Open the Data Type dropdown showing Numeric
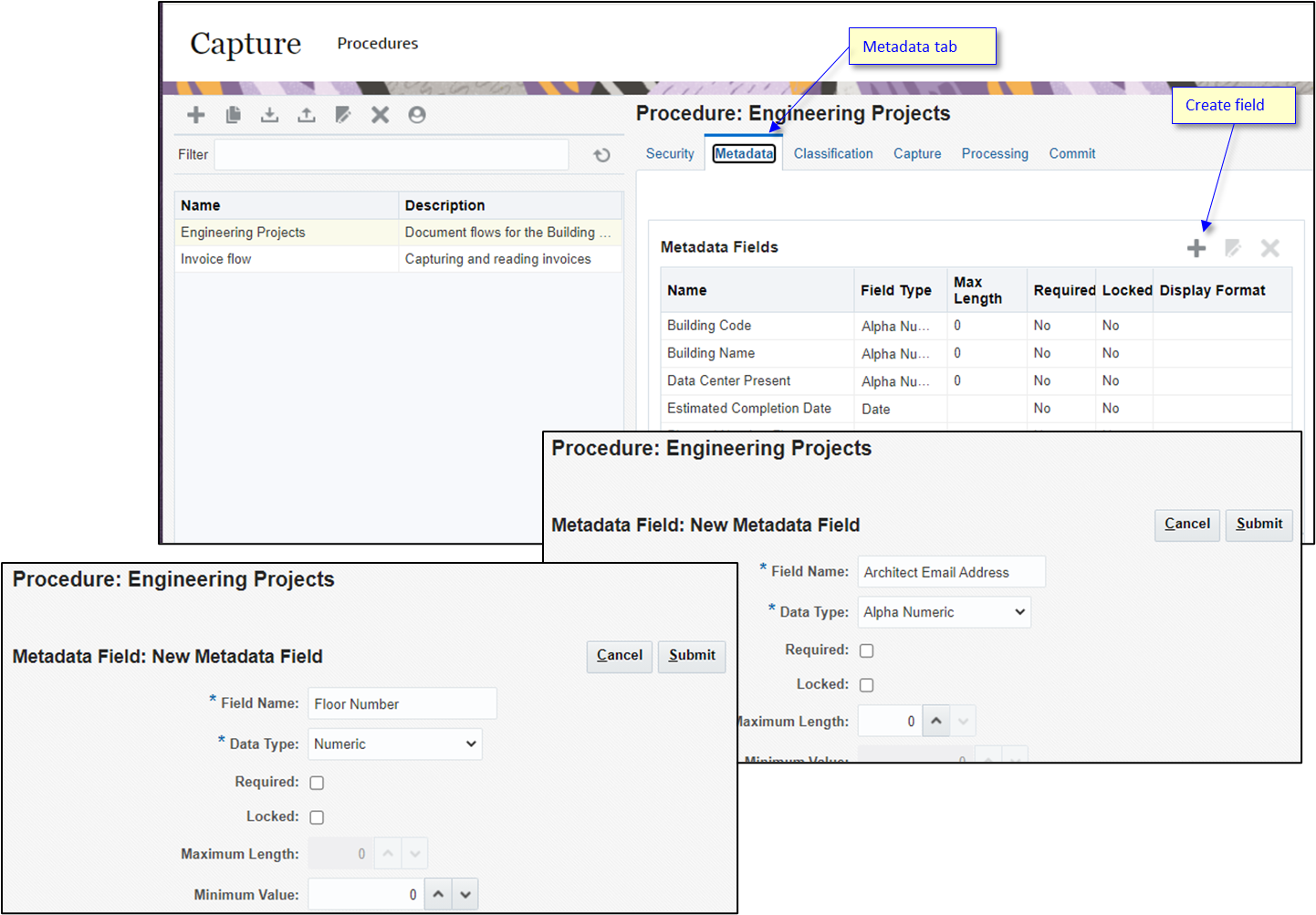The image size is (1316, 915). [394, 743]
